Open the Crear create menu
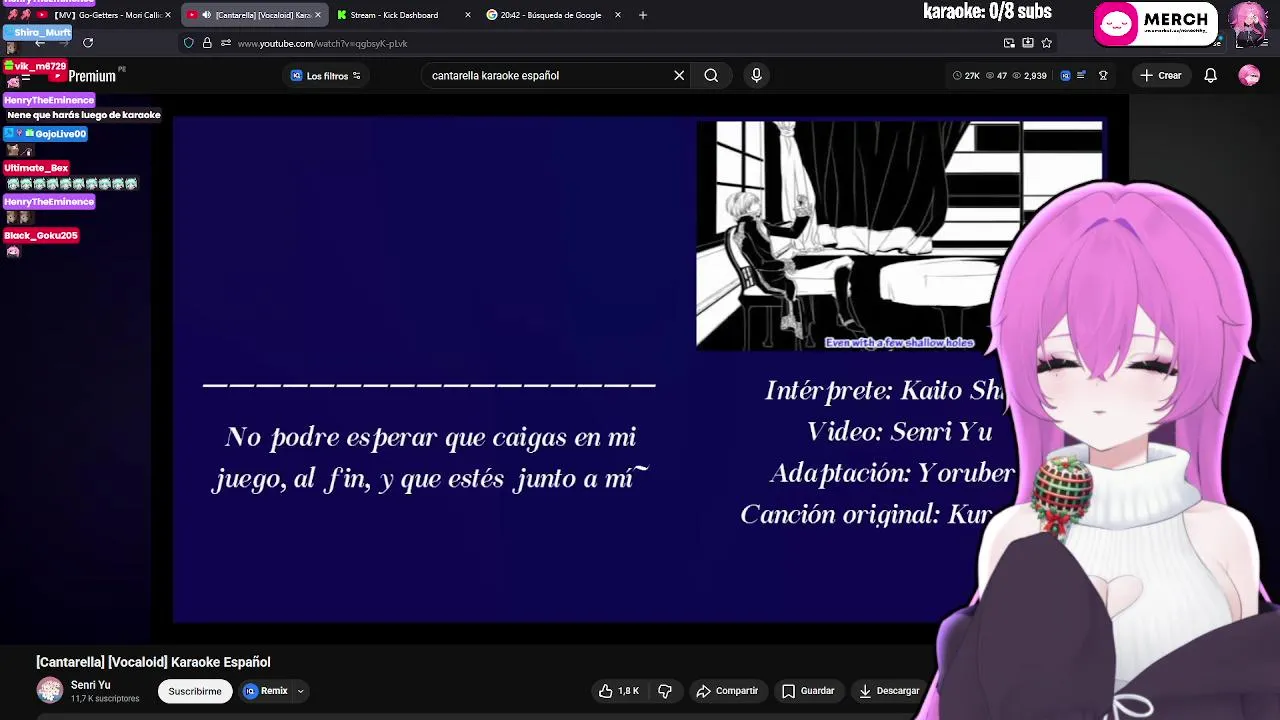The height and width of the screenshot is (720, 1280). point(1160,76)
